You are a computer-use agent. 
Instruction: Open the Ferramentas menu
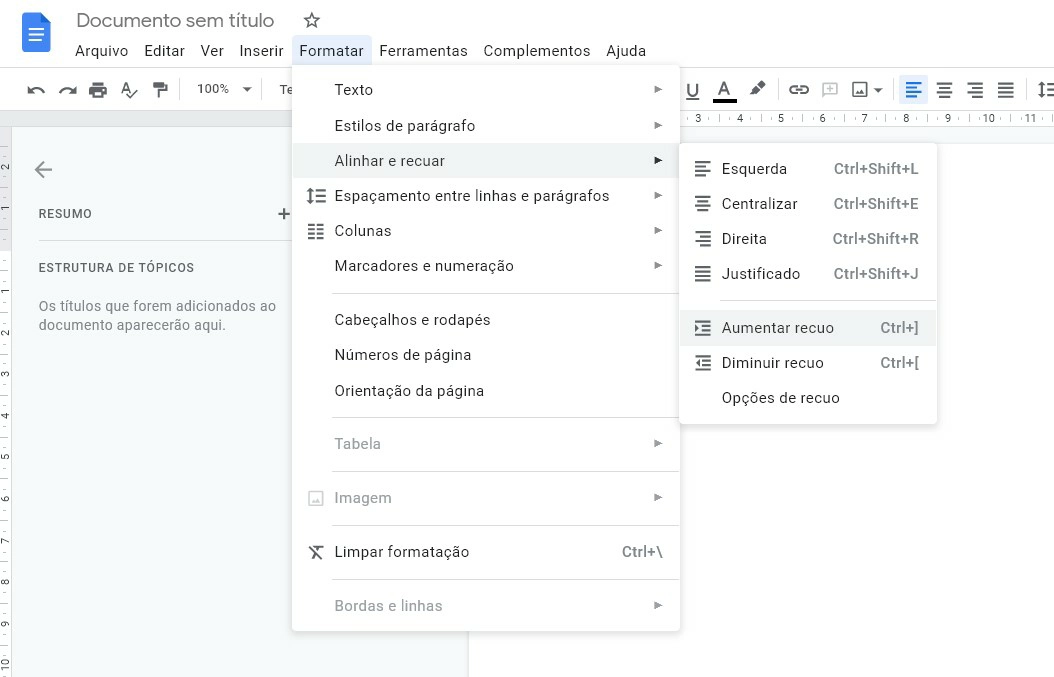tap(423, 51)
